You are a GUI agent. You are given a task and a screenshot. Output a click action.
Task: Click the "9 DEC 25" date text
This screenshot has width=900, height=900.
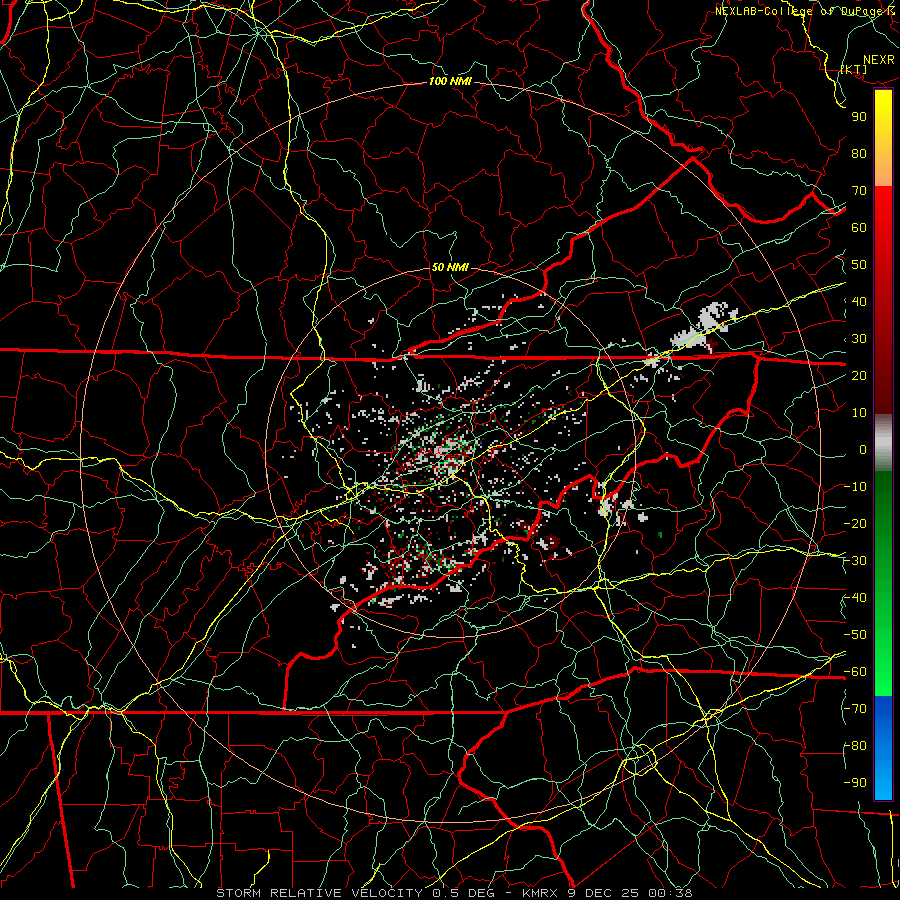click(x=603, y=893)
